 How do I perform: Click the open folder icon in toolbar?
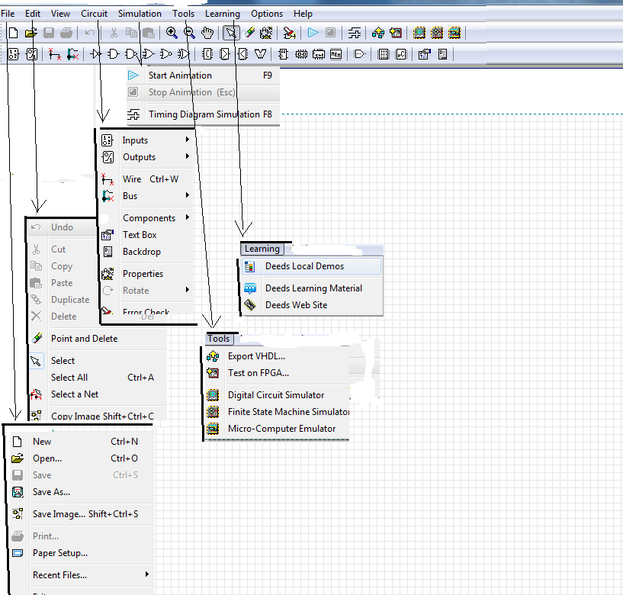[31, 33]
